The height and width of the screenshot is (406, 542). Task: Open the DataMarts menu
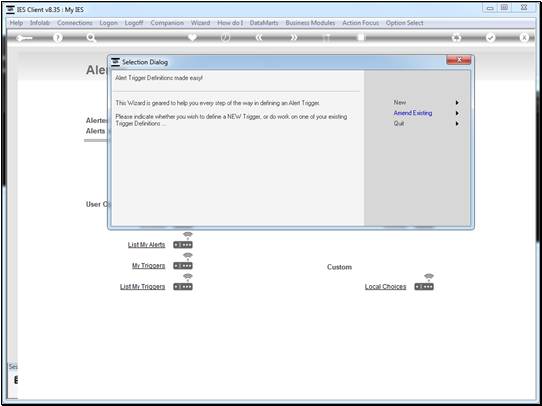[x=264, y=23]
